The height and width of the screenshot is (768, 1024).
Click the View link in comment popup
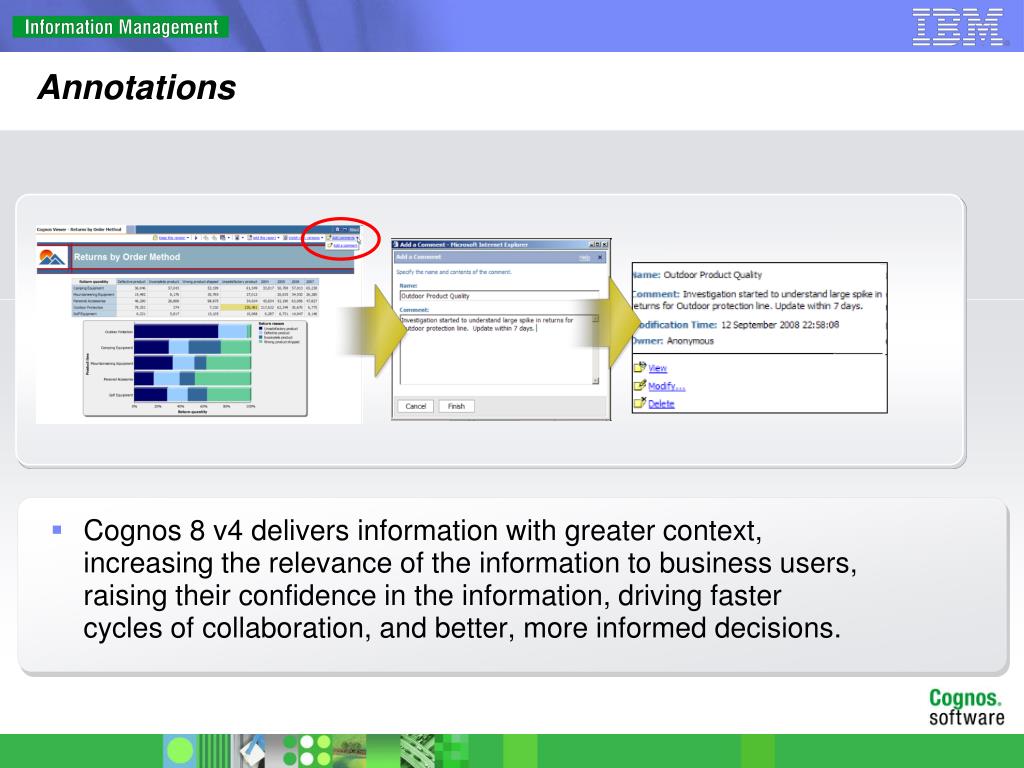coord(658,368)
